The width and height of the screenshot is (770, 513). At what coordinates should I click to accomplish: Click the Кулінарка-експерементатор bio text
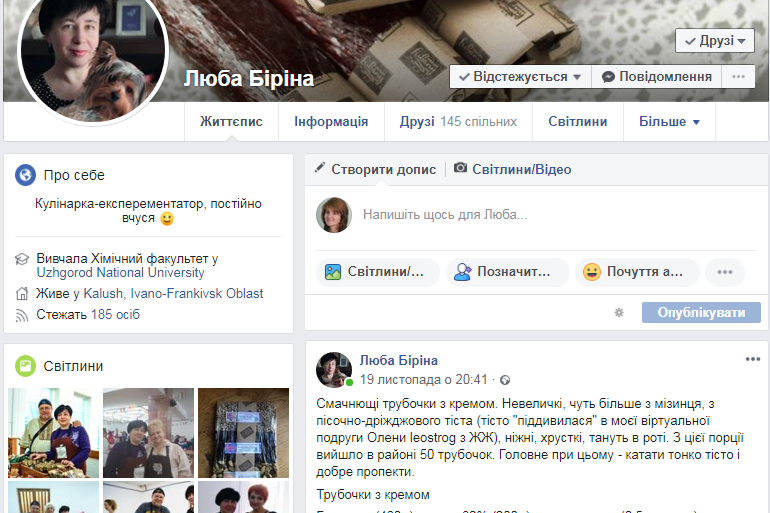point(148,211)
